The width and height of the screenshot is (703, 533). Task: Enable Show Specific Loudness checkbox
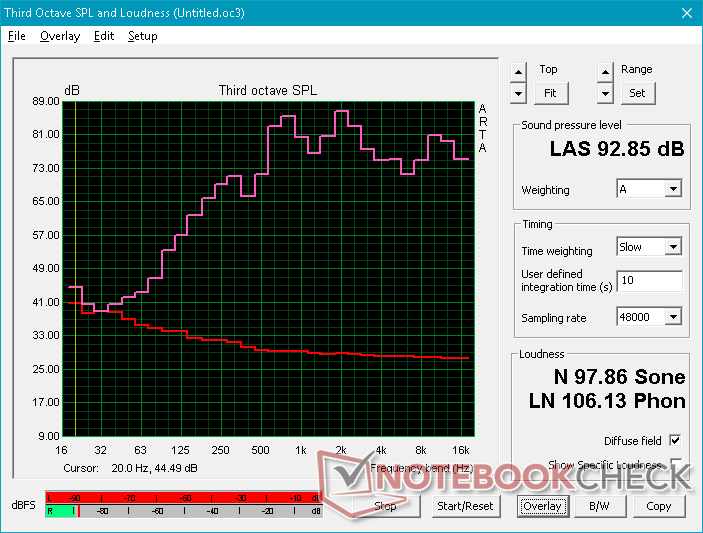[675, 464]
